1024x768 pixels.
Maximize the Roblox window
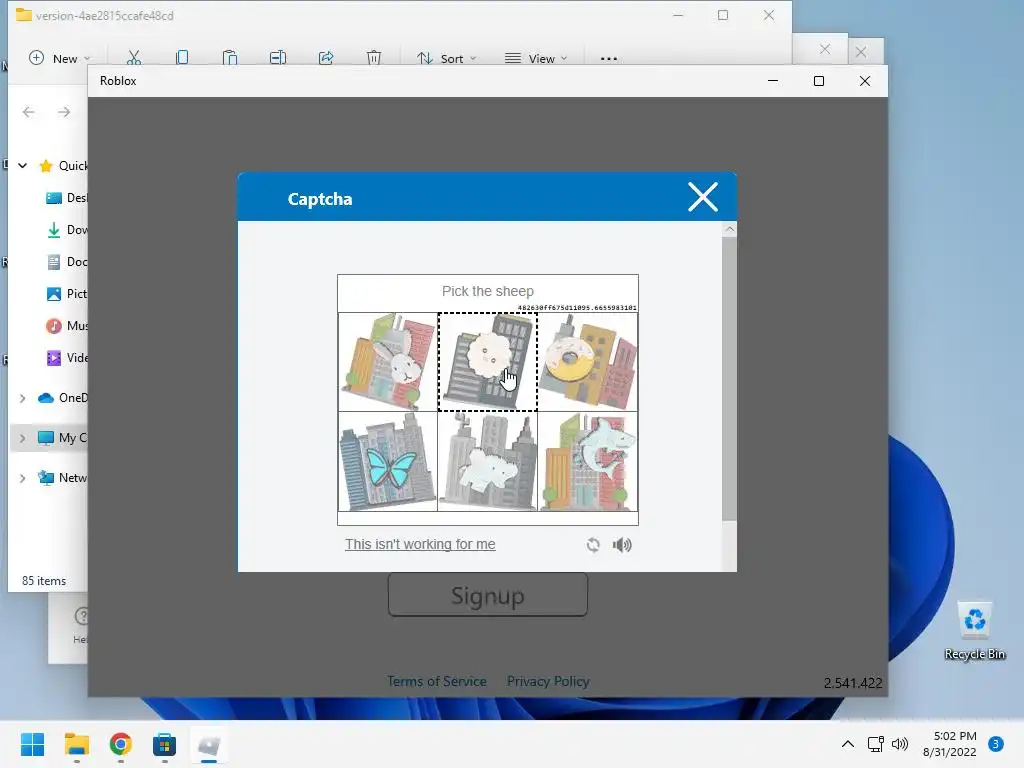(819, 81)
